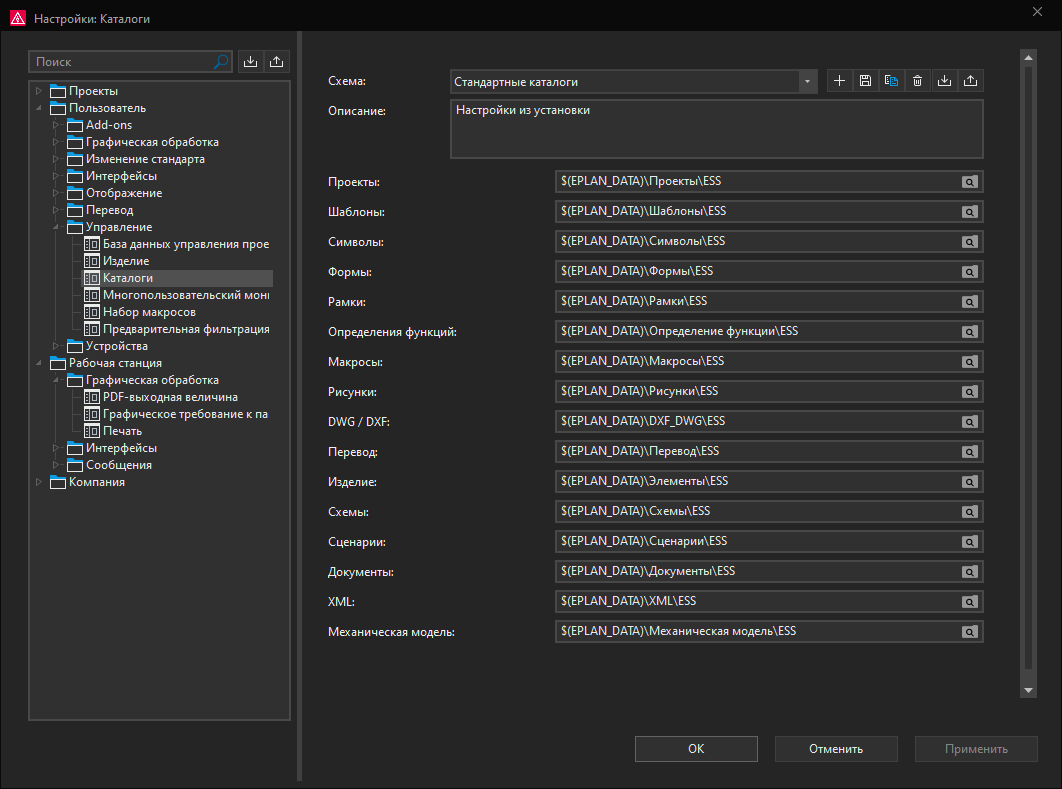Browse folder for the DWG / DXF path
The width and height of the screenshot is (1062, 789).
[x=970, y=422]
